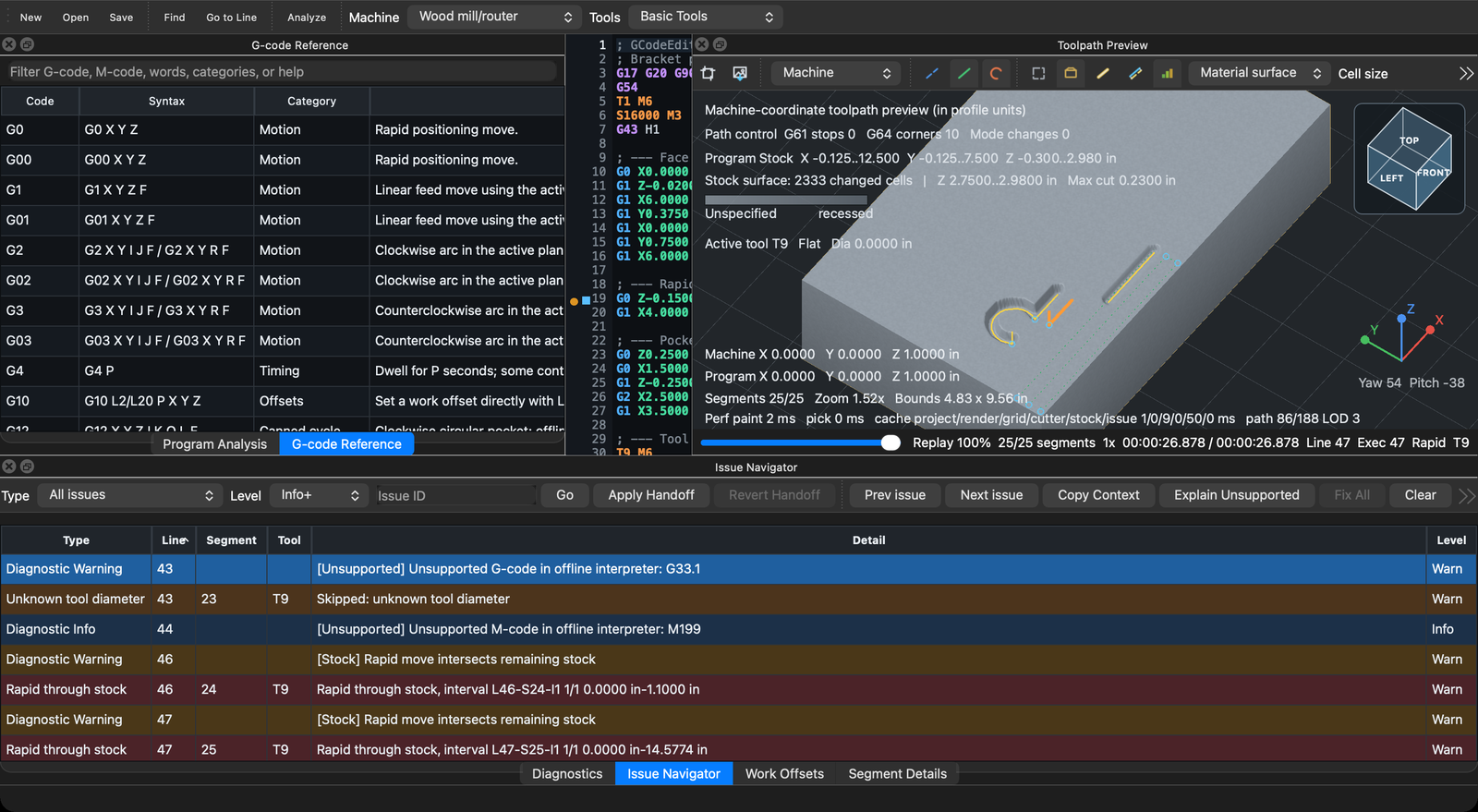Select the G-code Reference tab
Viewport: 1478px width, 812px height.
pos(346,444)
